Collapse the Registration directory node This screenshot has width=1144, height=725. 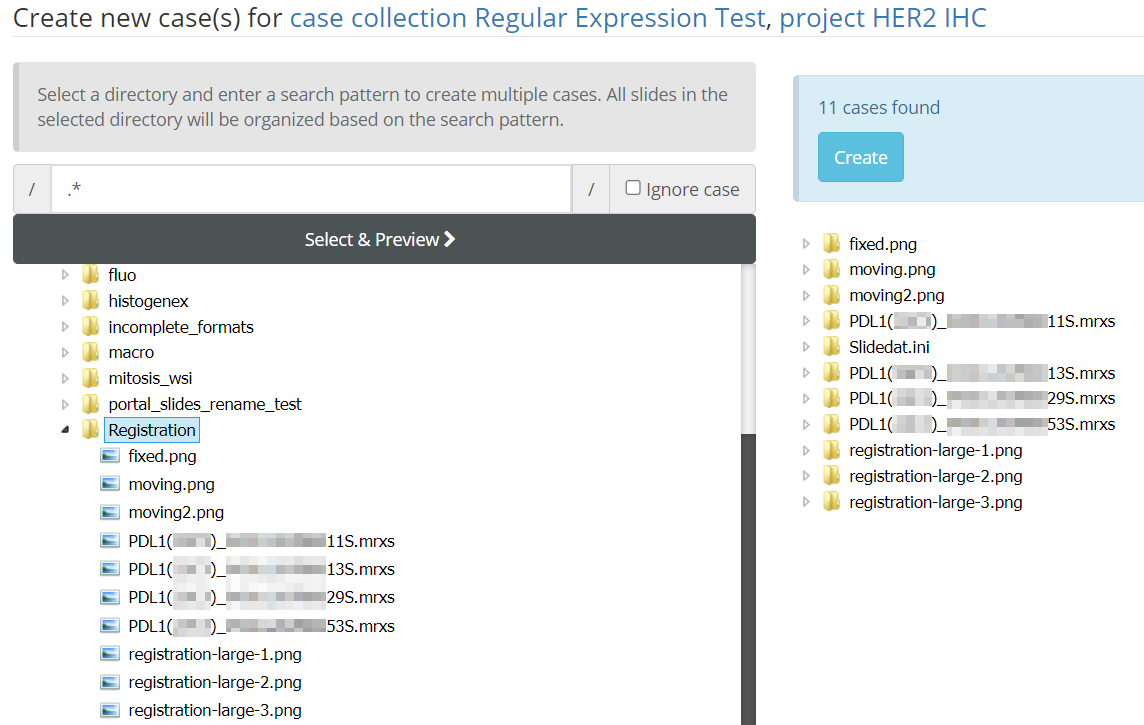tap(66, 430)
